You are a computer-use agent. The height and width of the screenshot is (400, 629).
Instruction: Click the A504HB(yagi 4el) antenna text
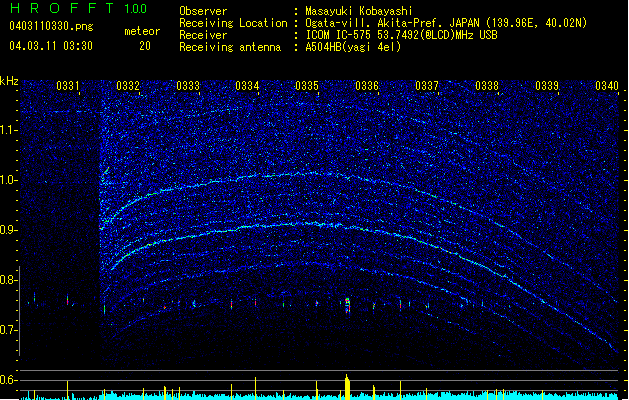[353, 47]
